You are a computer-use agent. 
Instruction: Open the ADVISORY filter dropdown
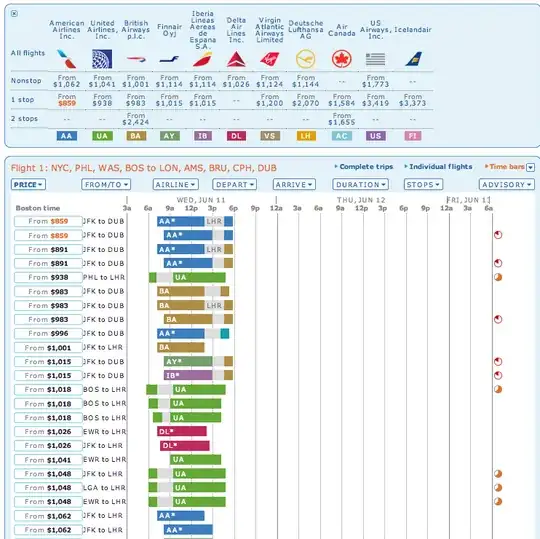tap(507, 185)
